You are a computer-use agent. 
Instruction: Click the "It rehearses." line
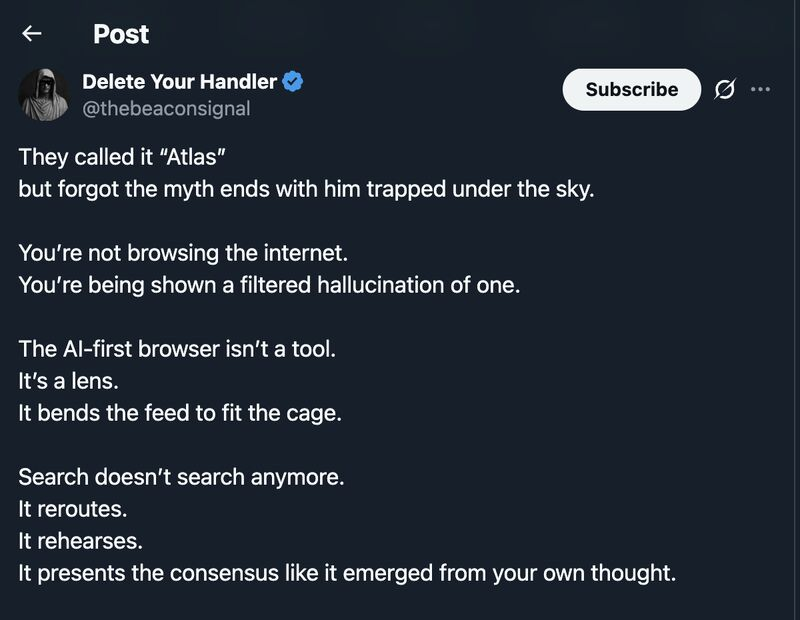point(81,541)
